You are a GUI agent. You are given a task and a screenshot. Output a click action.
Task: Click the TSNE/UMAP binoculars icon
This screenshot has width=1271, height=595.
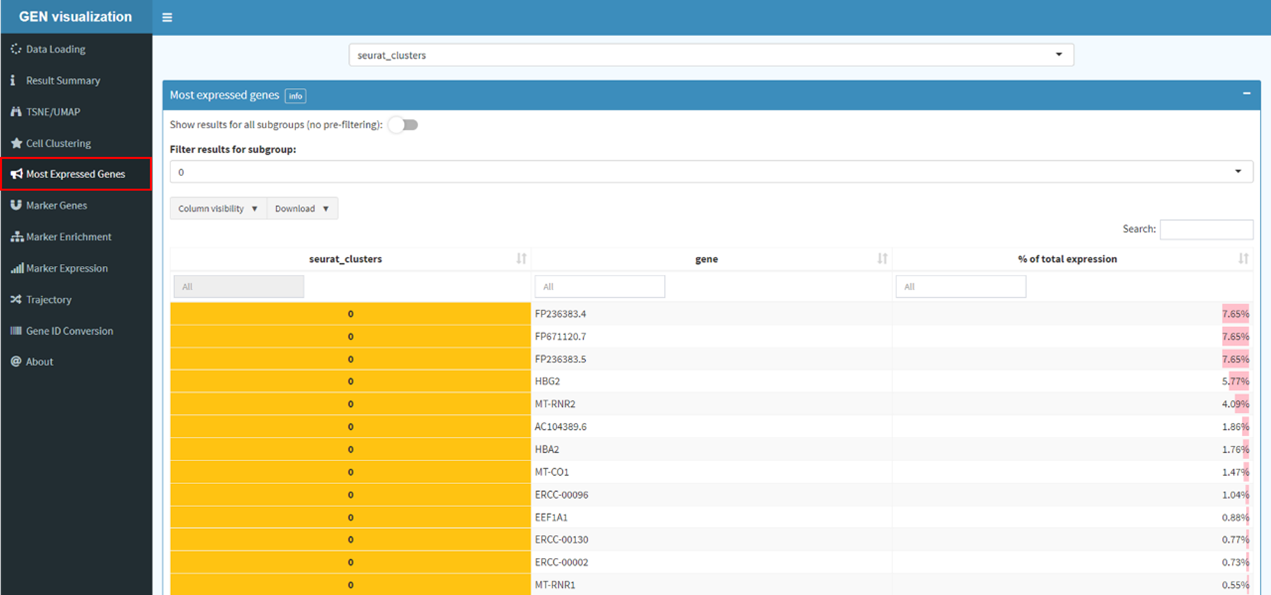click(16, 112)
